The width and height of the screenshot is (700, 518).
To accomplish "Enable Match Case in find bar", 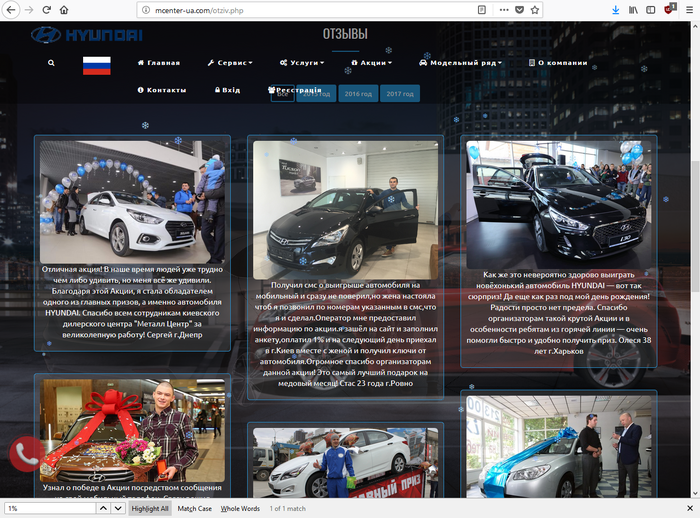I will 194,508.
